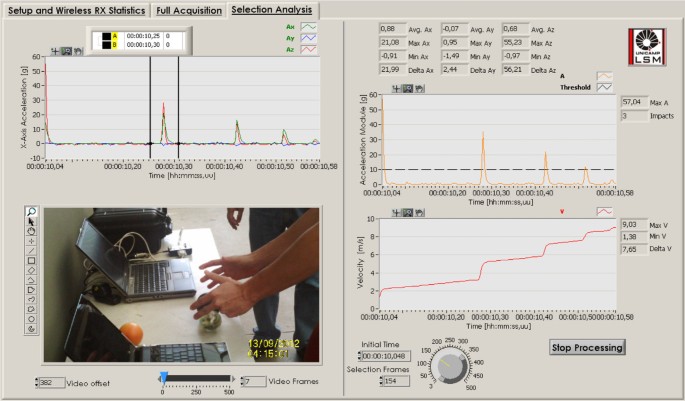The height and width of the screenshot is (401, 685).
Task: Open plot A legend swatch on module graph
Action: click(605, 76)
